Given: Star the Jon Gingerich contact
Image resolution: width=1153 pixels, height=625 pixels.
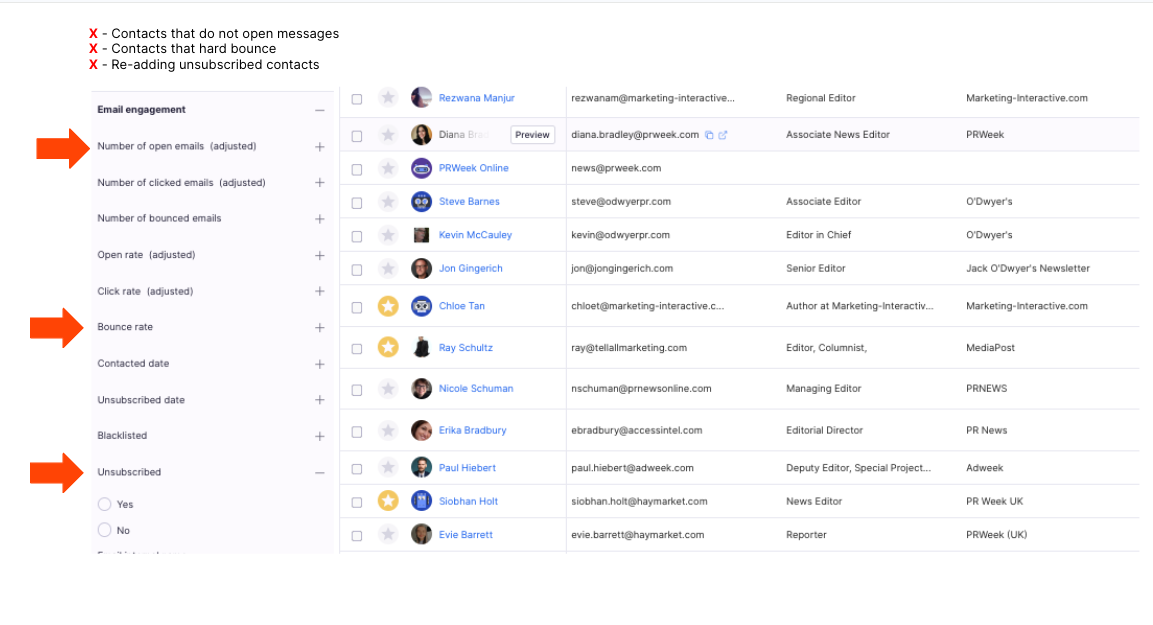Looking at the screenshot, I should [x=388, y=268].
